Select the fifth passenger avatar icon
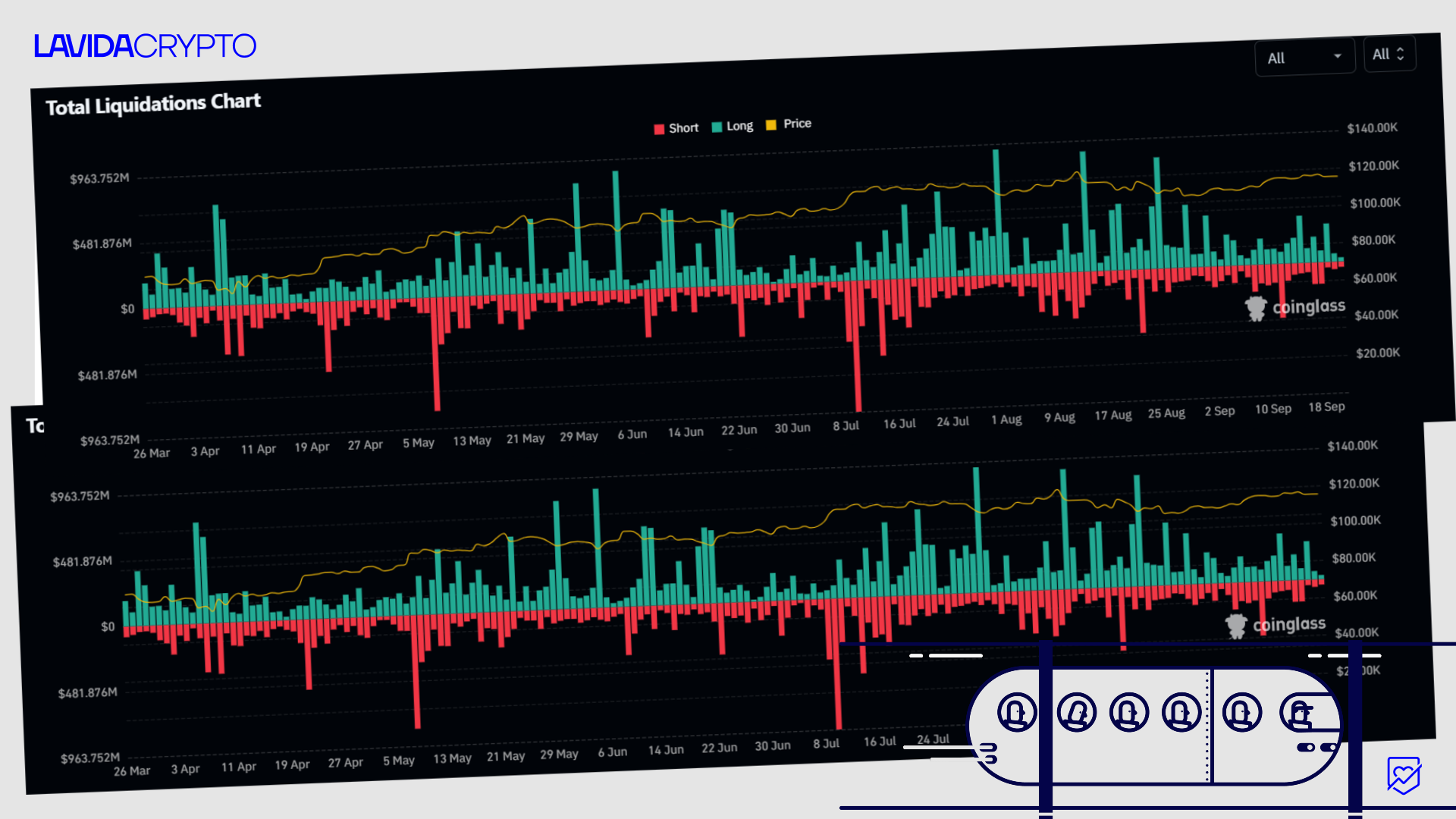This screenshot has height=819, width=1456. coord(1241,712)
